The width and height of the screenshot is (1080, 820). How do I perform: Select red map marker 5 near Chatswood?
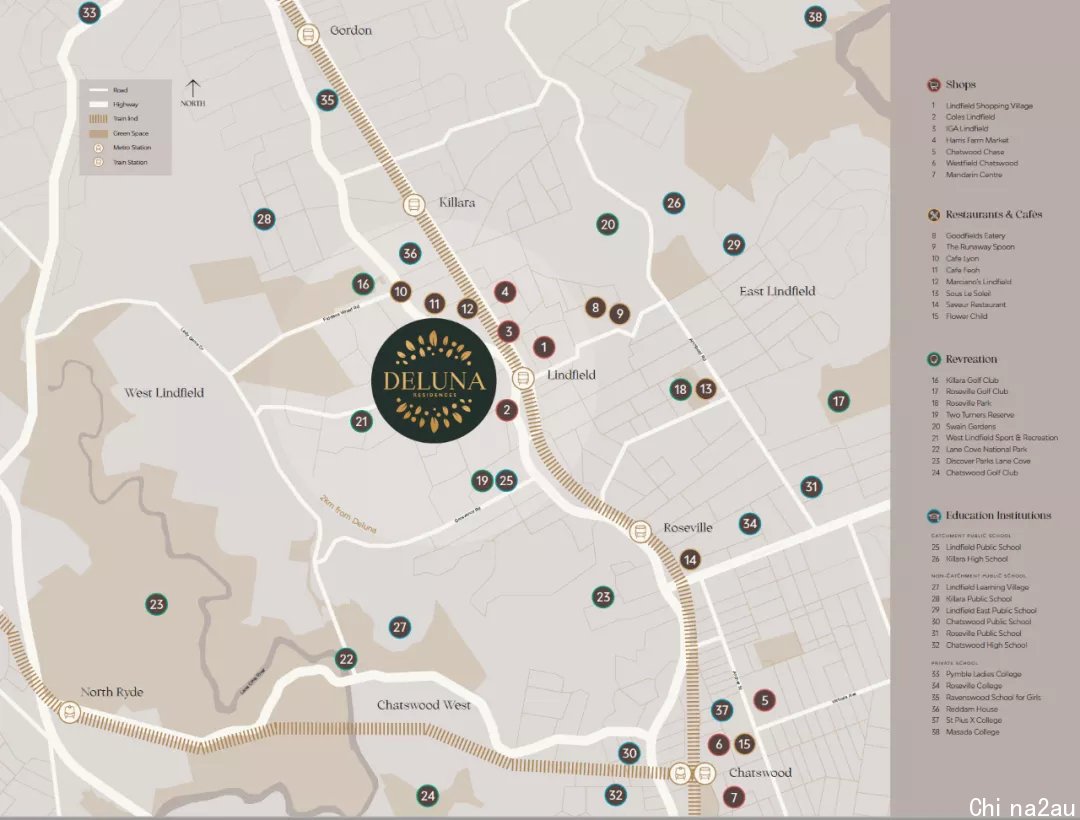click(765, 700)
